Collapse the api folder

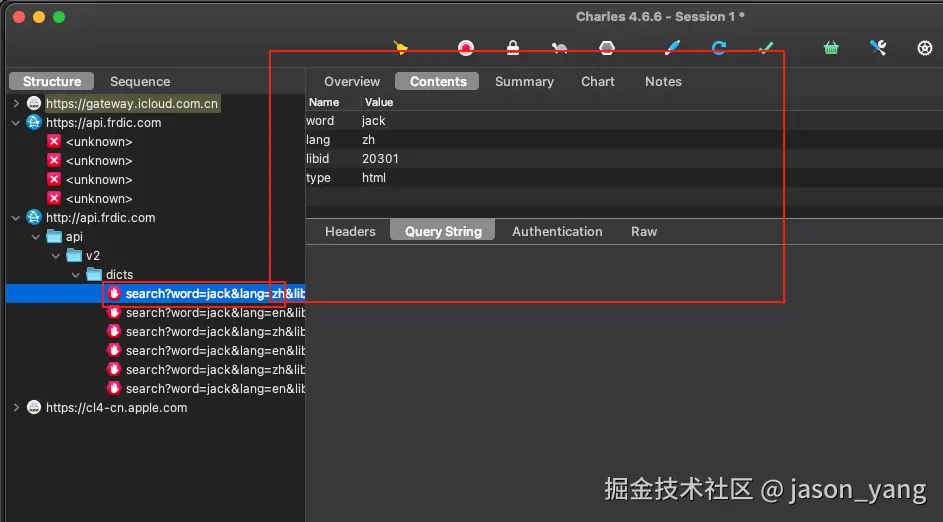[x=36, y=237]
